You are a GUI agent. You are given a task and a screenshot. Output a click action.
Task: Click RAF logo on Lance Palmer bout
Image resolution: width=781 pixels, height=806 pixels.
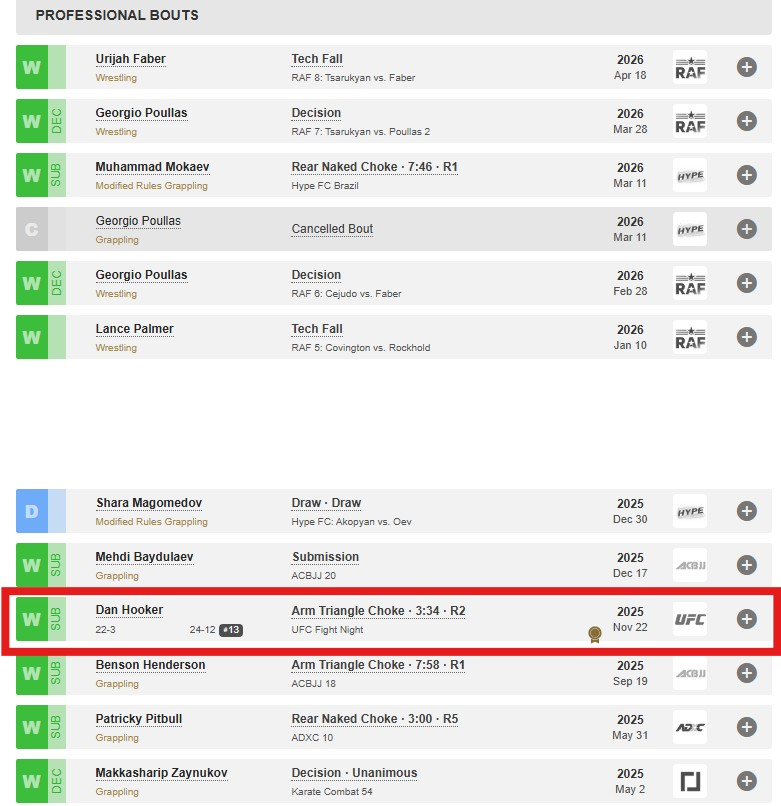pyautogui.click(x=690, y=337)
